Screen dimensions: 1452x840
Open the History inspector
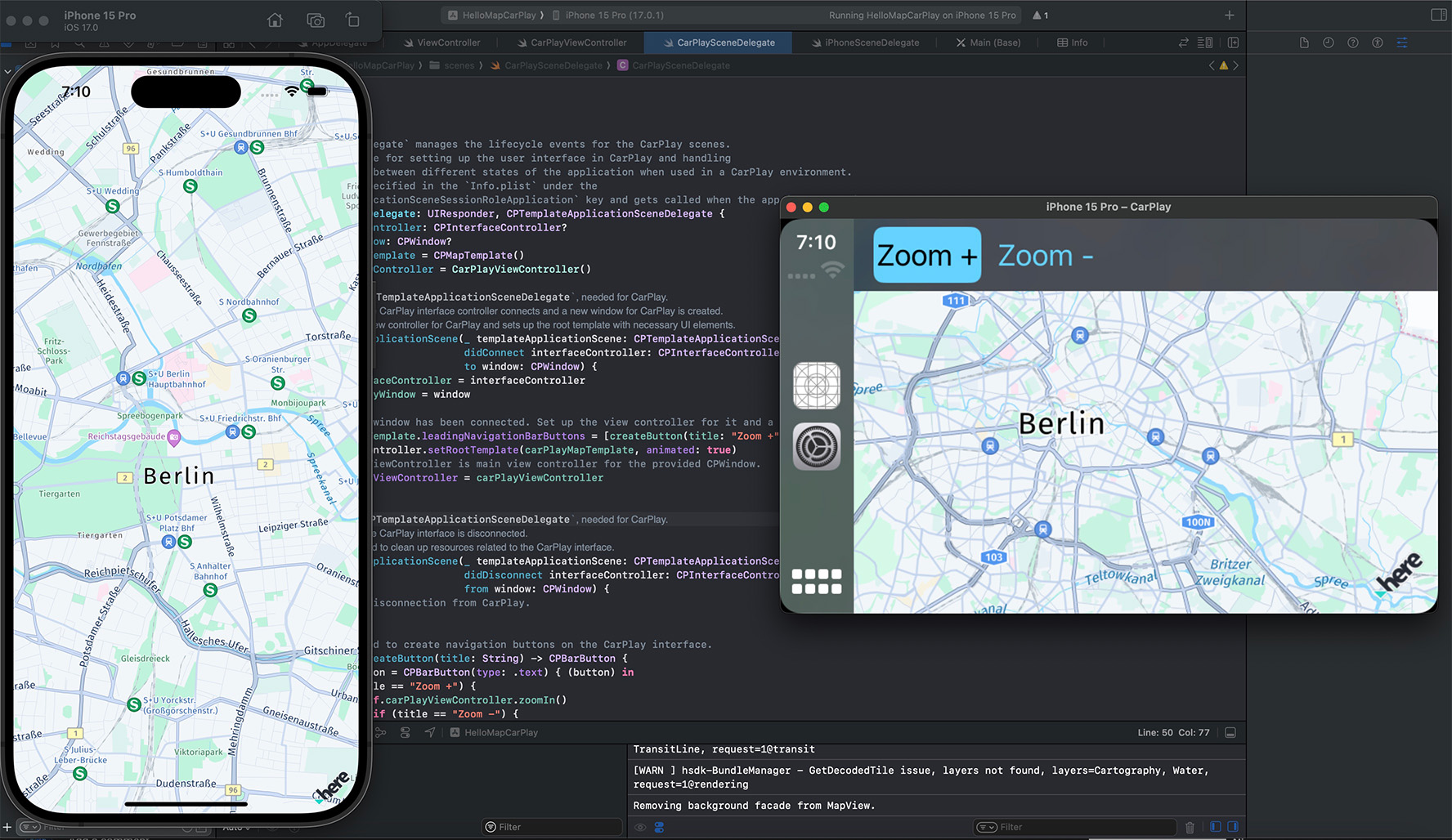pos(1329,42)
